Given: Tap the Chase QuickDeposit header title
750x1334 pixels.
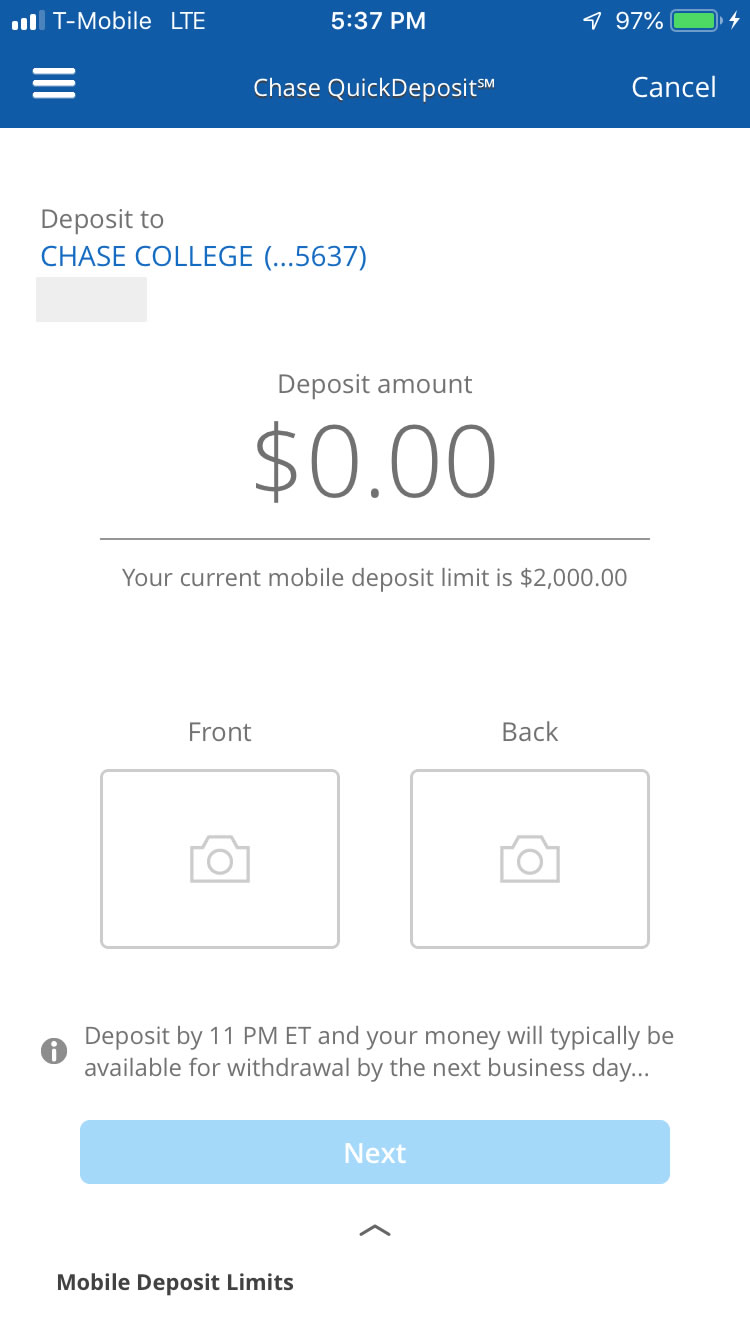Looking at the screenshot, I should coord(374,88).
